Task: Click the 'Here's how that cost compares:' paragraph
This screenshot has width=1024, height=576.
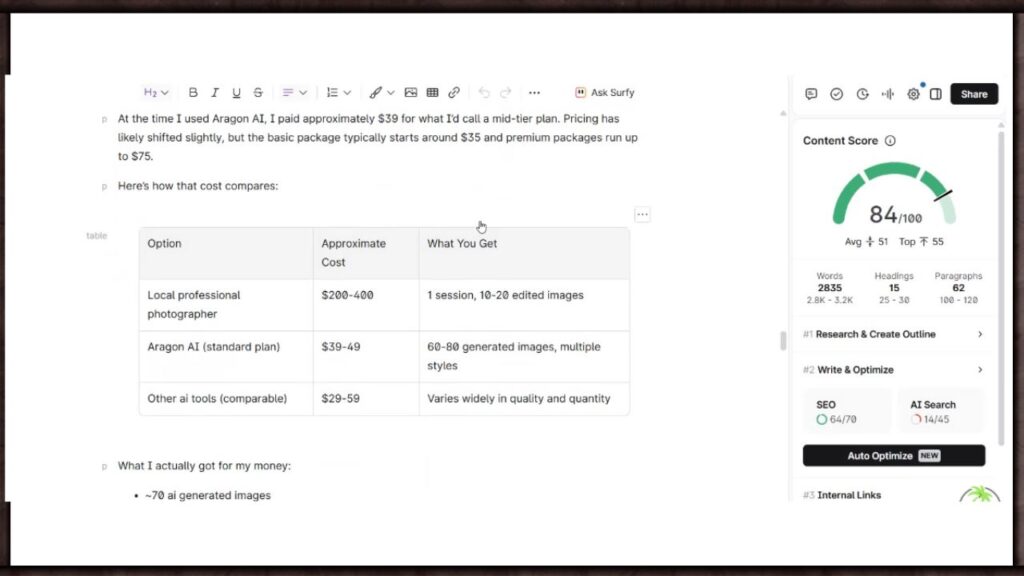Action: click(x=198, y=186)
